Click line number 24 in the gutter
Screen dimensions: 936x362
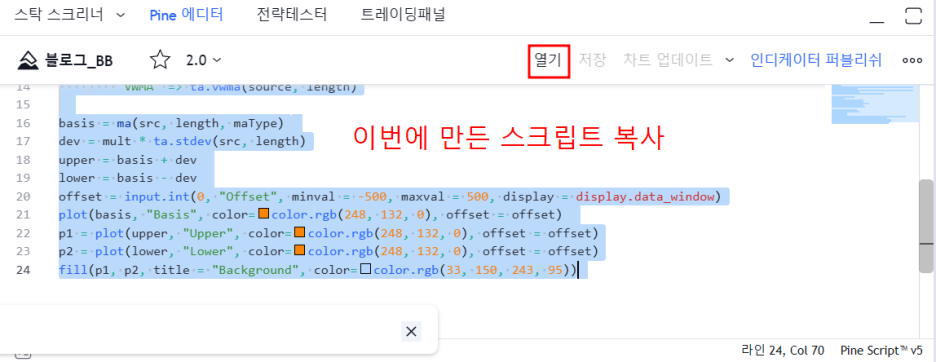(23, 270)
